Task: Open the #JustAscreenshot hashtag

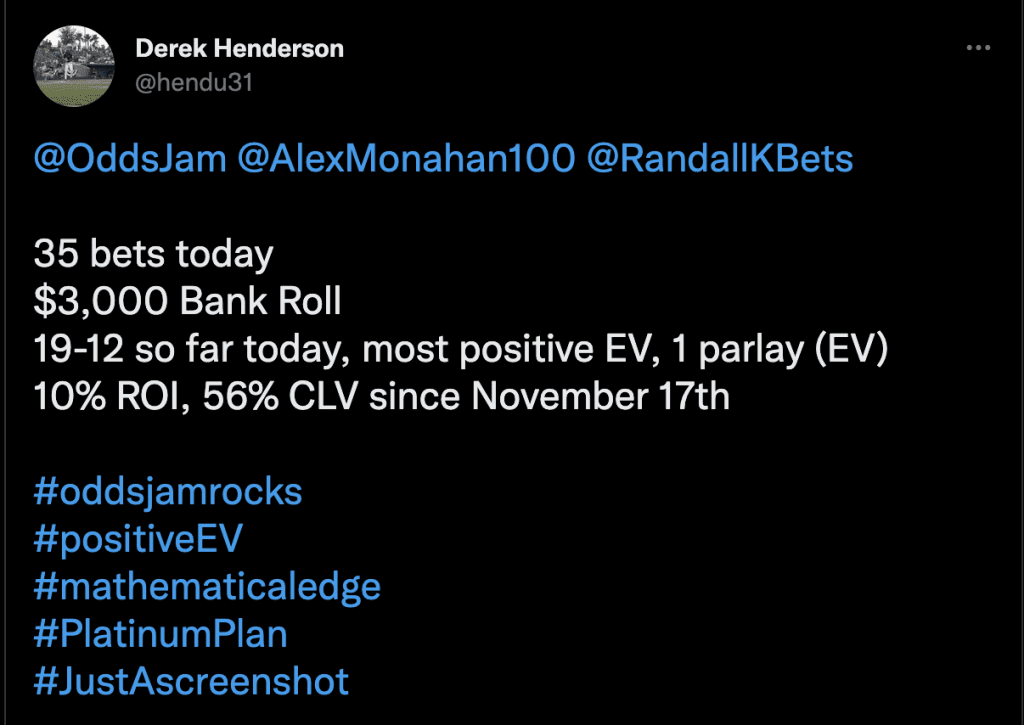Action: tap(191, 682)
